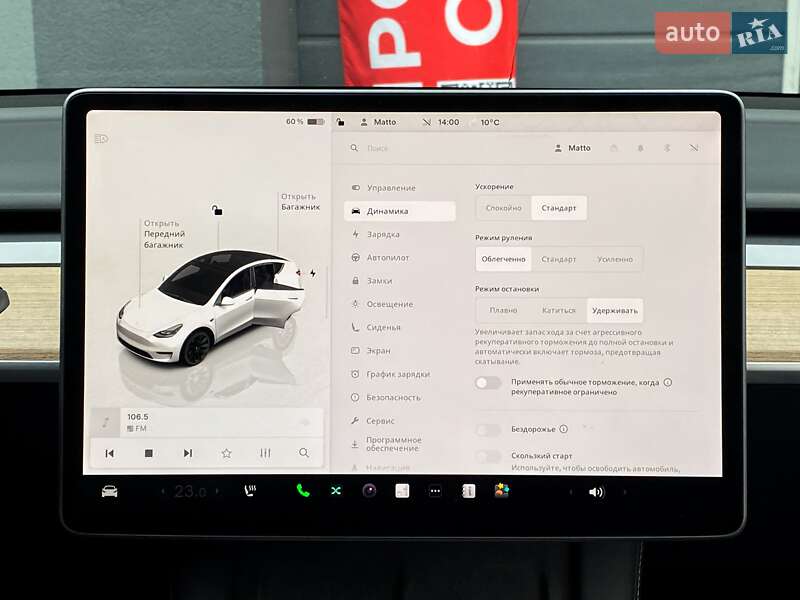Click the speaker volume icon
The height and width of the screenshot is (600, 800).
click(597, 492)
